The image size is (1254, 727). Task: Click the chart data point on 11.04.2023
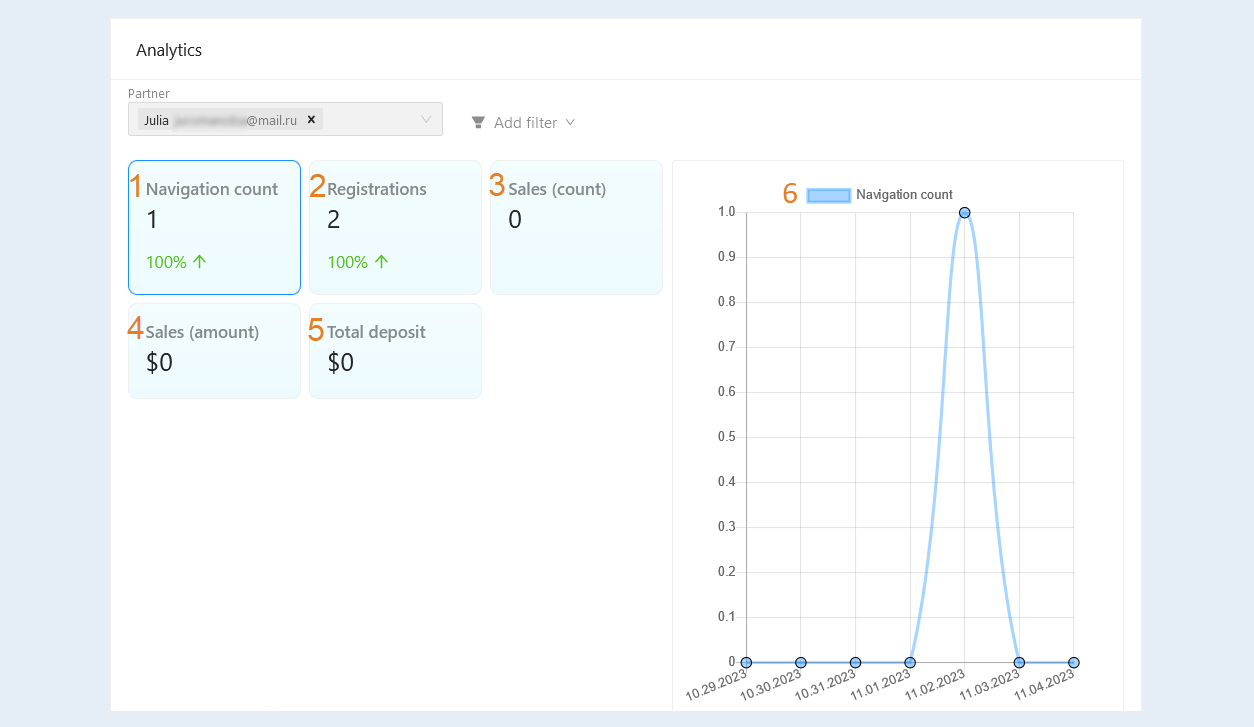[1073, 662]
